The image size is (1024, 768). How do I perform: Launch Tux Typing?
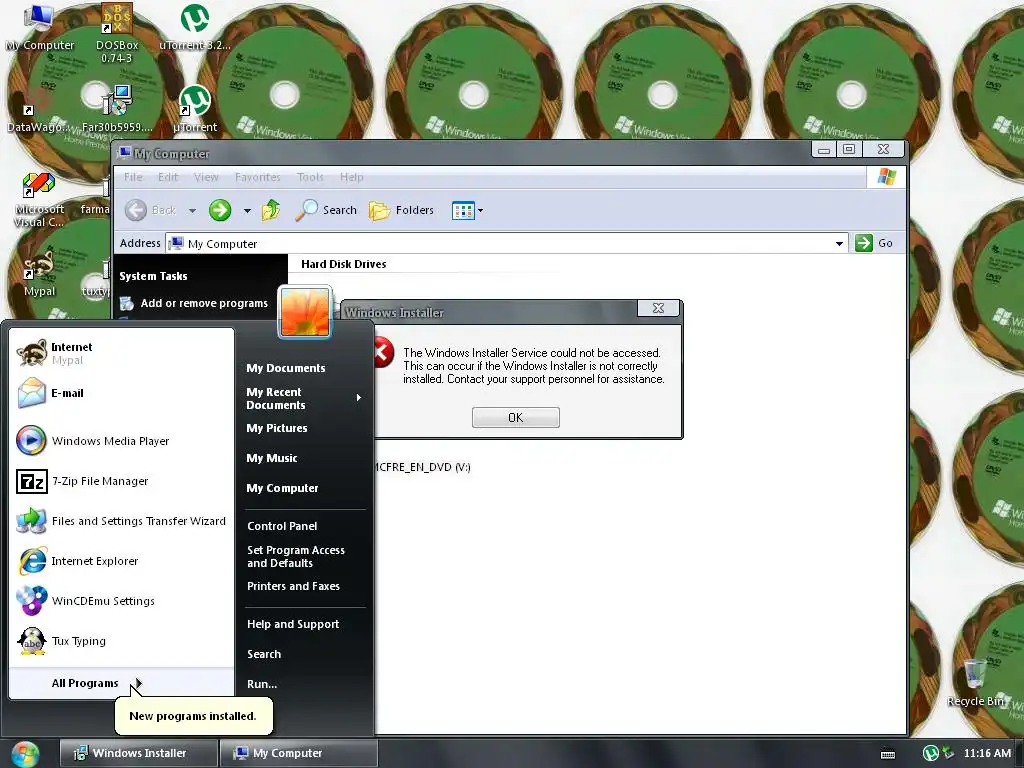pyautogui.click(x=121, y=641)
